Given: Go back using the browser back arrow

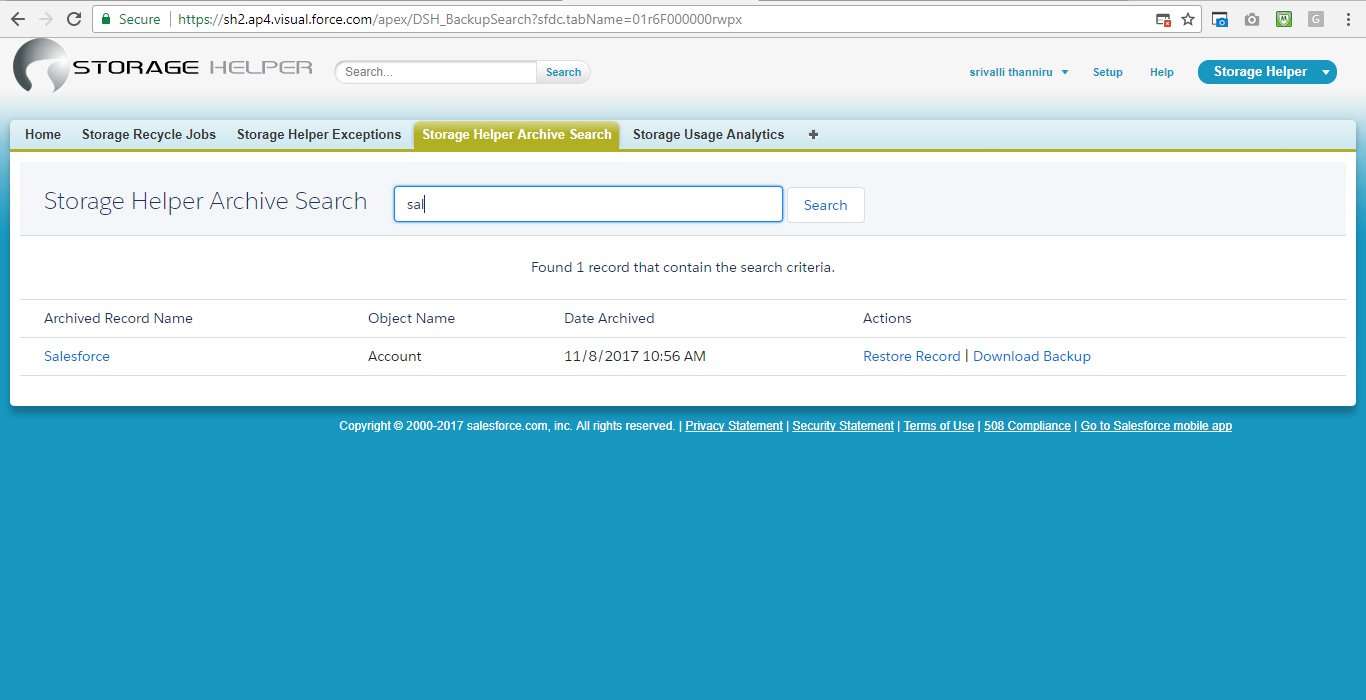Looking at the screenshot, I should tap(18, 19).
